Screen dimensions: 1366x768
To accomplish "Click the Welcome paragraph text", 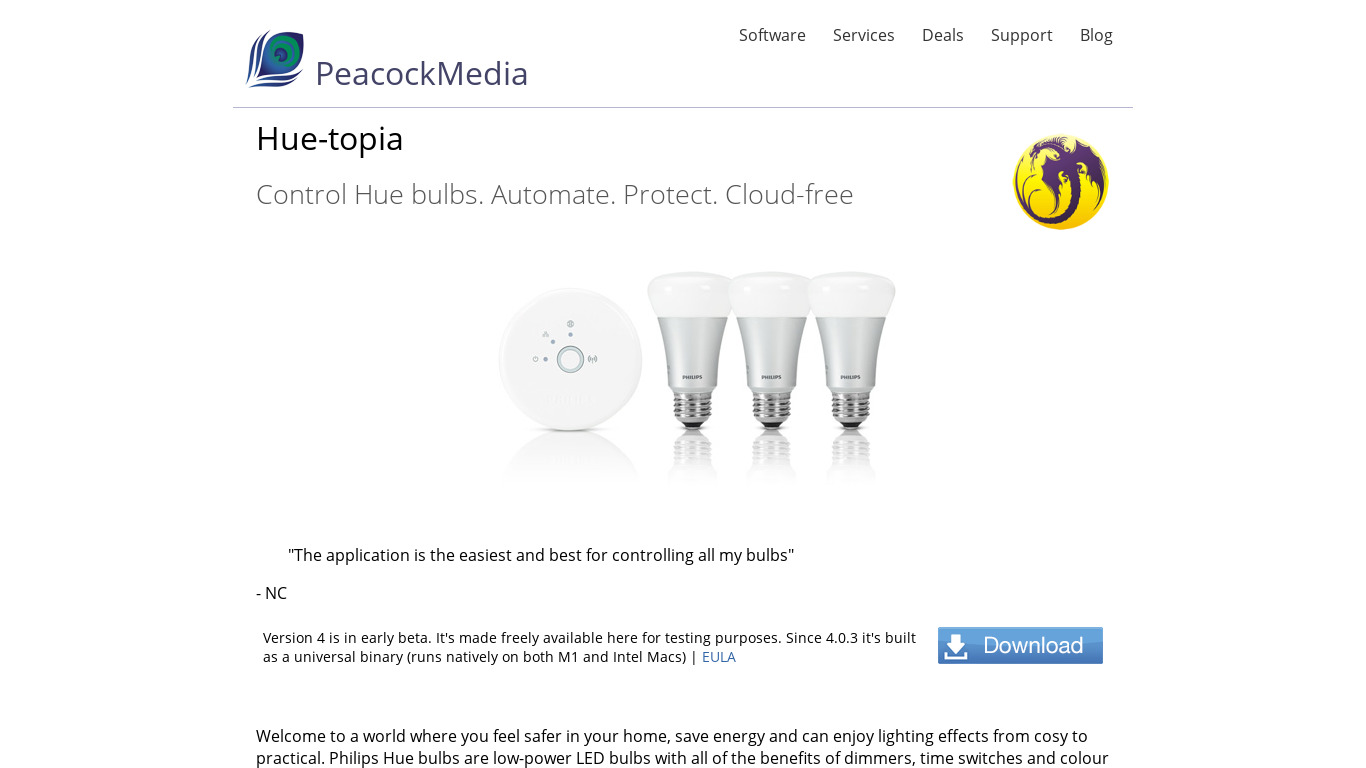I will [x=682, y=747].
